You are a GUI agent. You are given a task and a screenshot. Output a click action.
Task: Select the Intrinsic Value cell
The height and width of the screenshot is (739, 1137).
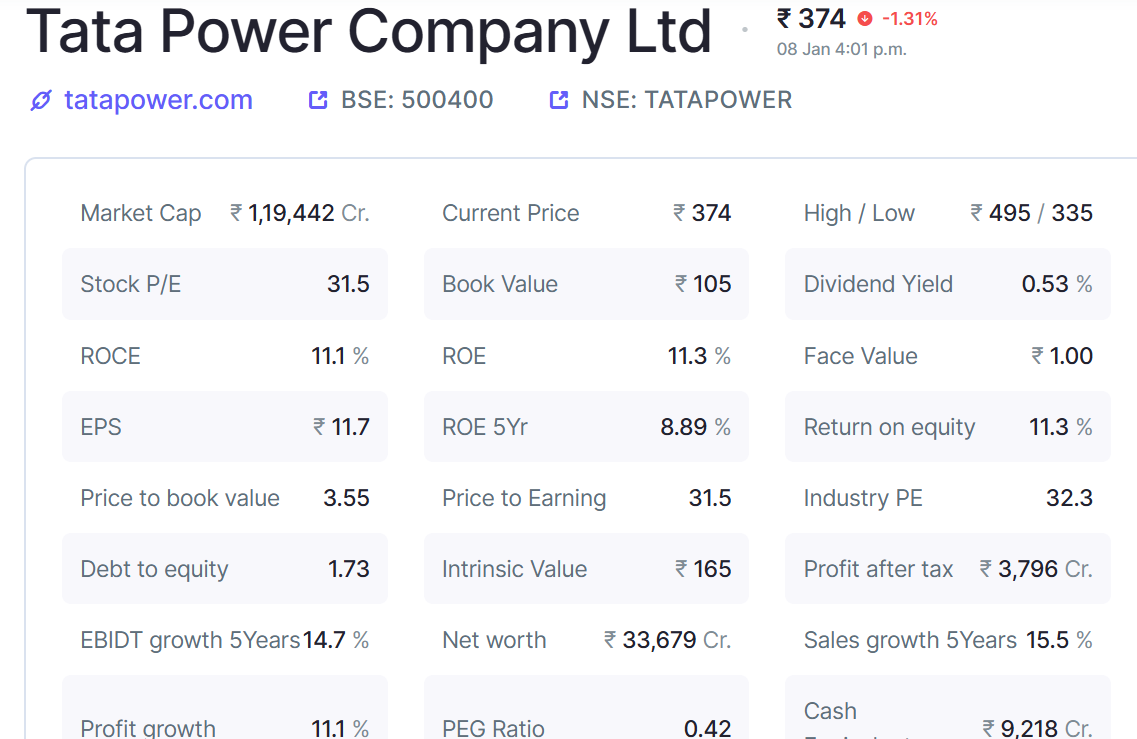(586, 569)
